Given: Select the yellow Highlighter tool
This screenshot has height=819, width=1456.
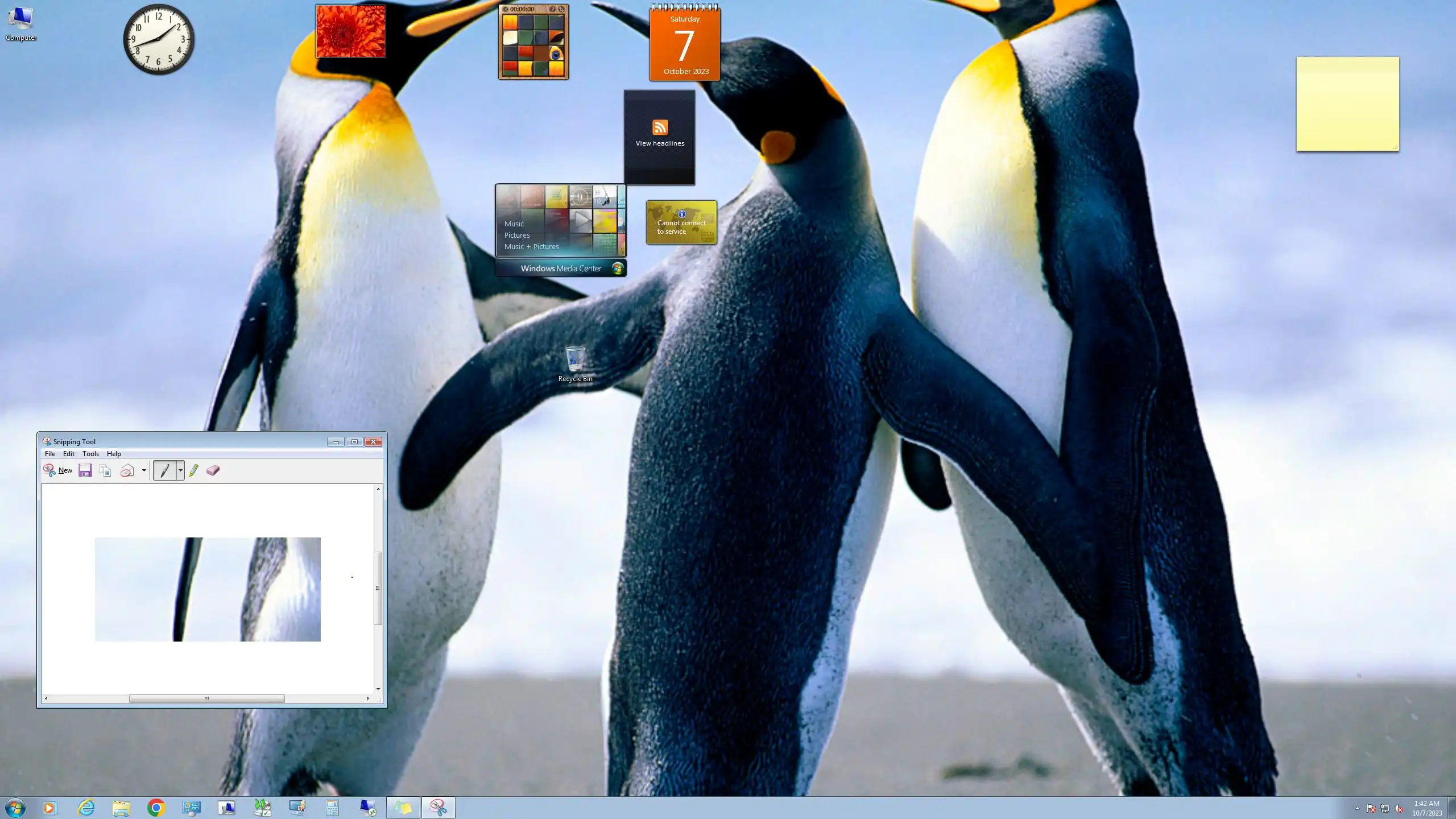Looking at the screenshot, I should (x=194, y=470).
